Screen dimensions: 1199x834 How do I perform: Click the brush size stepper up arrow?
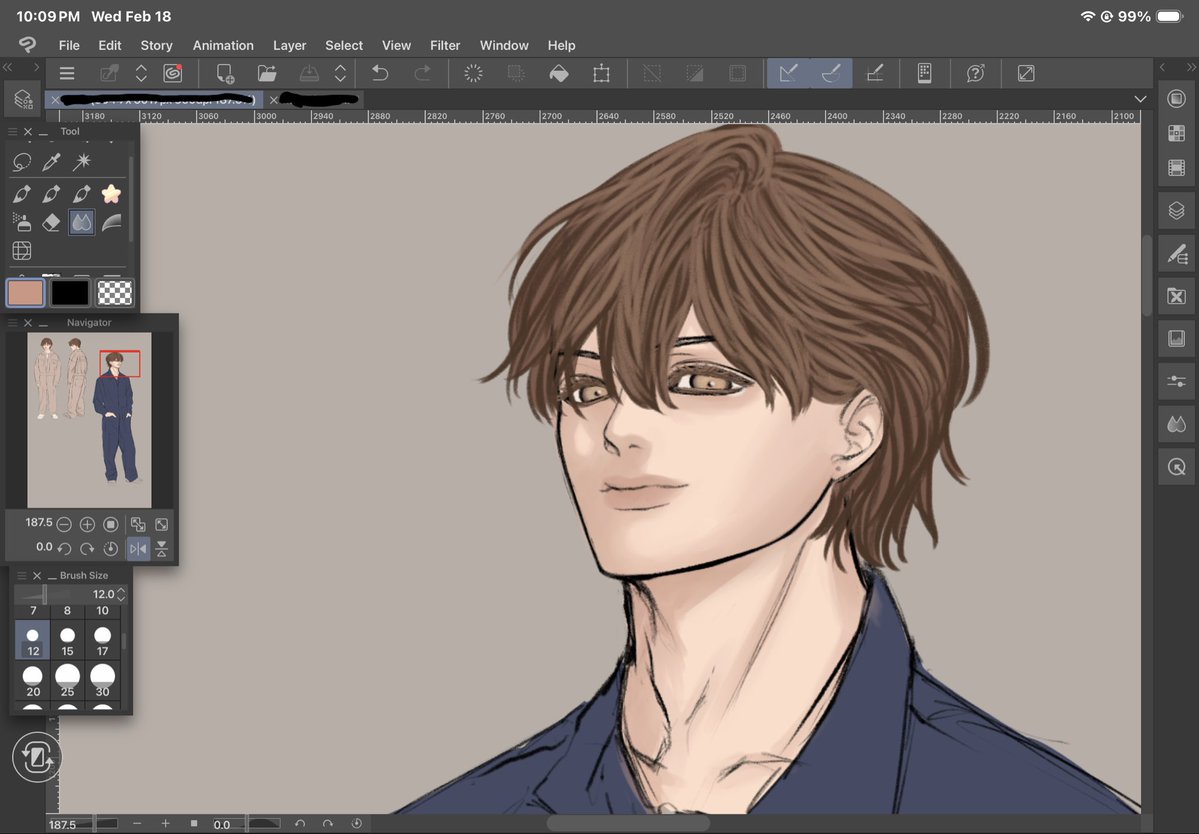tap(121, 589)
